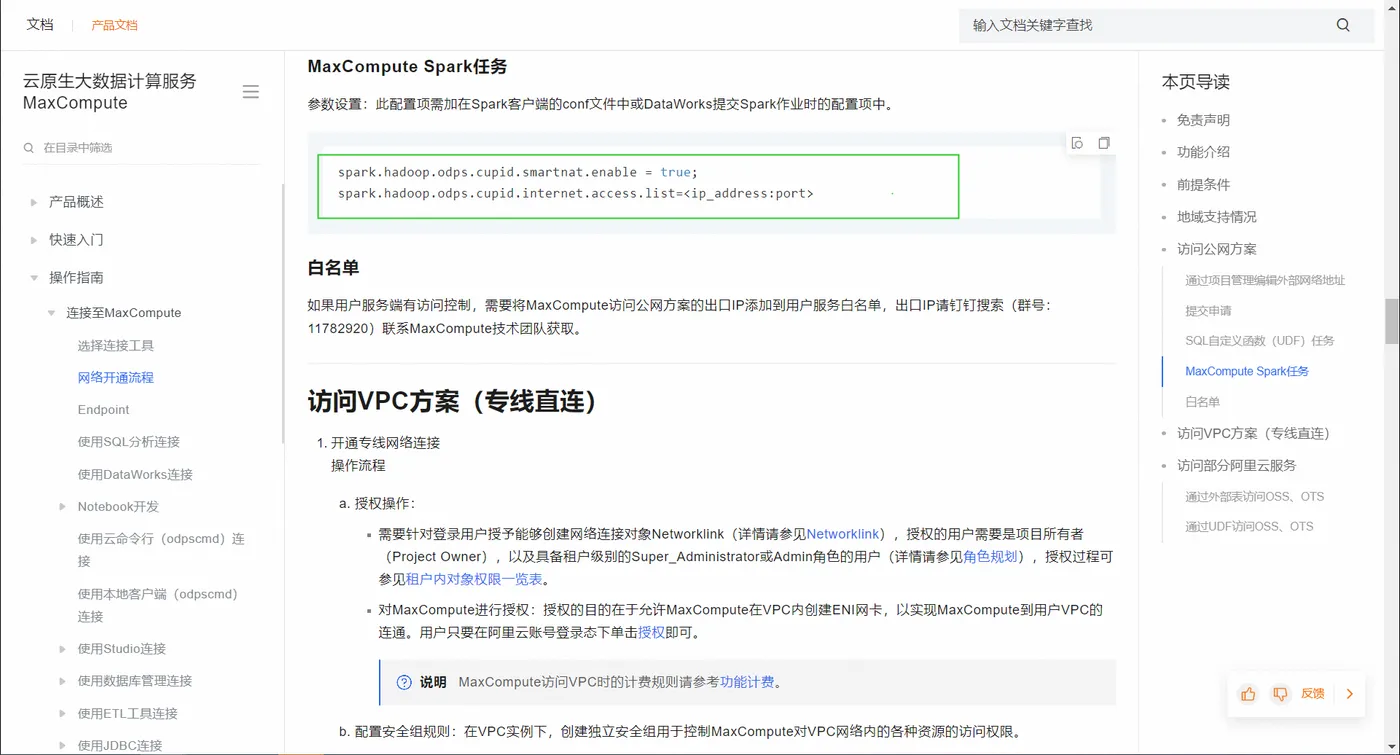Viewport: 1400px width, 755px height.
Task: Expand the 使用Studio连接 tree node
Action: (x=63, y=649)
